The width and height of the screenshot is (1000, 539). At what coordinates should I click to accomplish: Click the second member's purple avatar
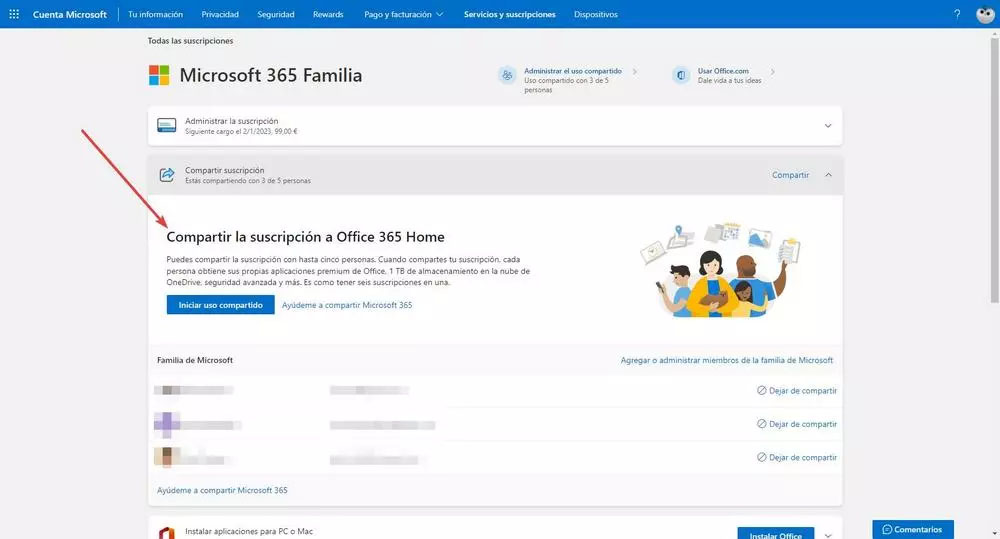click(x=166, y=424)
